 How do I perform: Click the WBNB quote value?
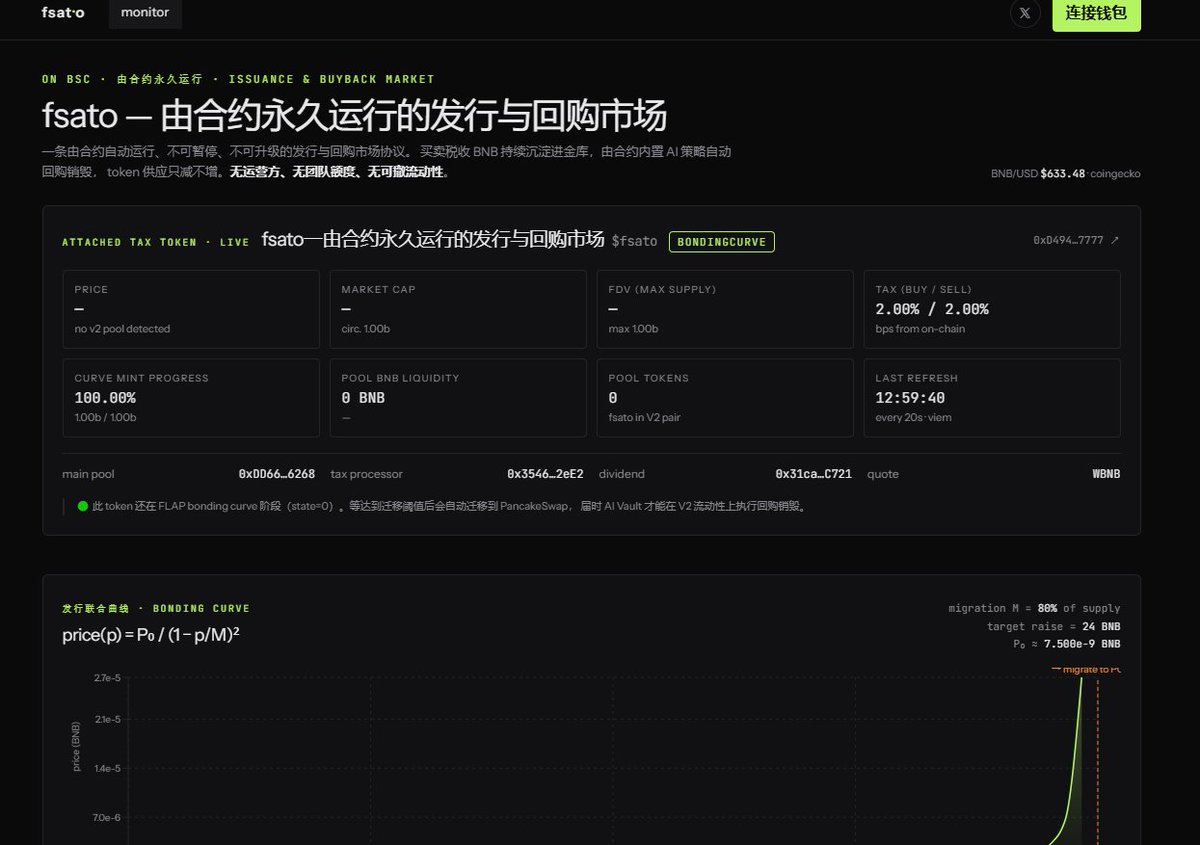[1106, 474]
